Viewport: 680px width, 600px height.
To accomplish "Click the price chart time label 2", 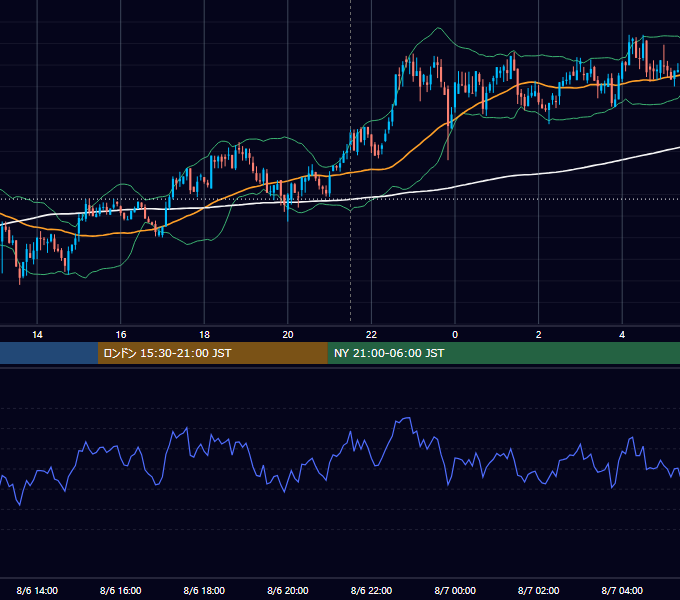I will (539, 335).
